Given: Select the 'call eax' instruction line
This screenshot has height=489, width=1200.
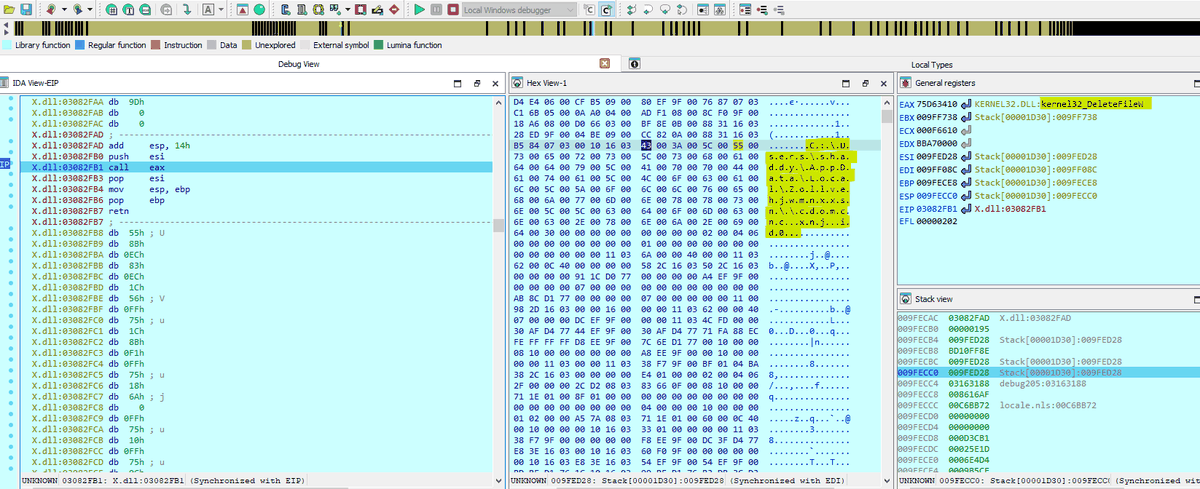Looking at the screenshot, I should (258, 167).
